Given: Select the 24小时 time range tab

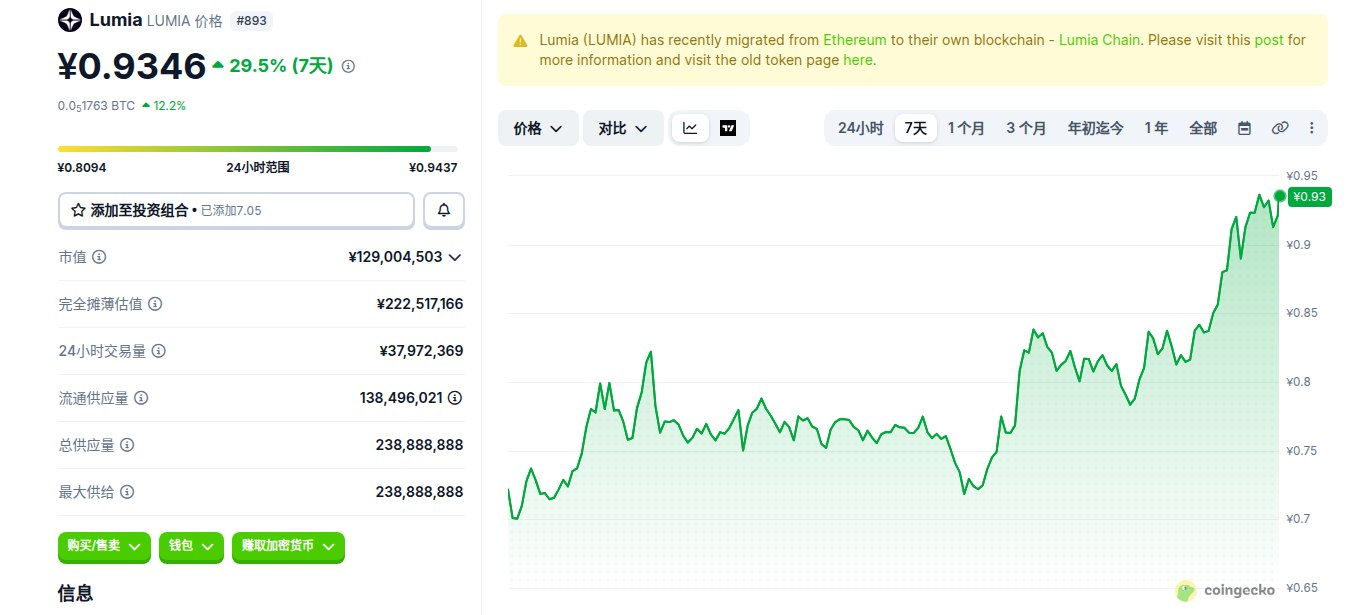Looking at the screenshot, I should [x=860, y=128].
